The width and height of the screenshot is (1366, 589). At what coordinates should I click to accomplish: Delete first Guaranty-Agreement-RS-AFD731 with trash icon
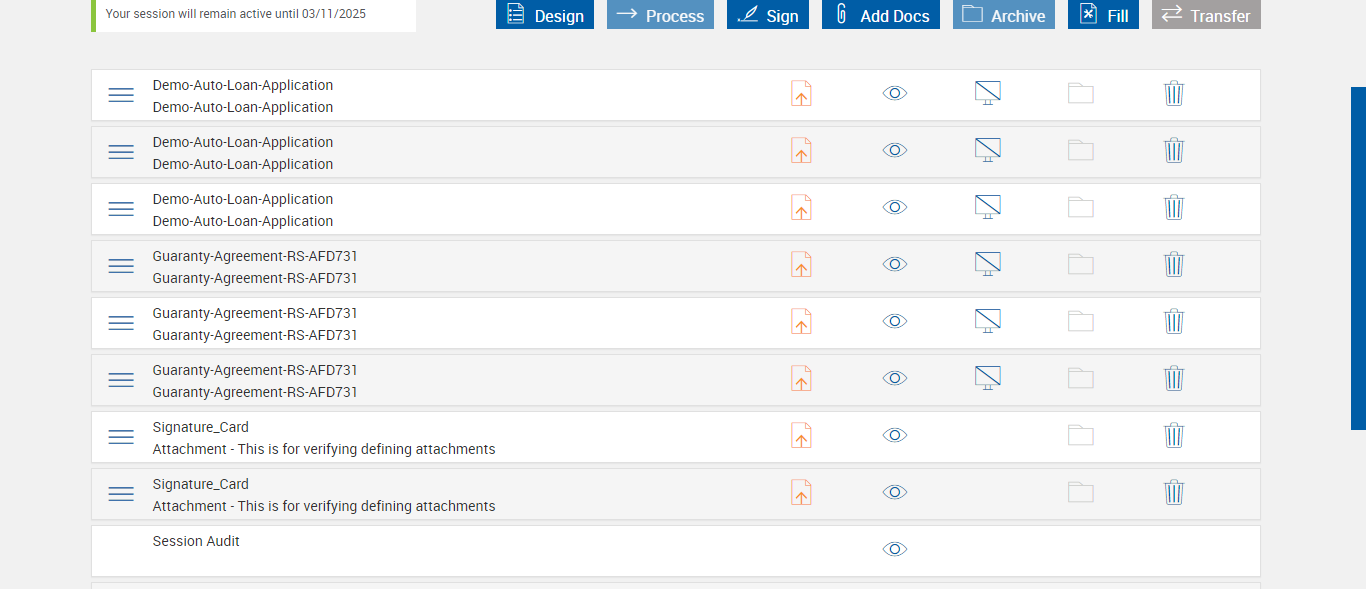1174,264
